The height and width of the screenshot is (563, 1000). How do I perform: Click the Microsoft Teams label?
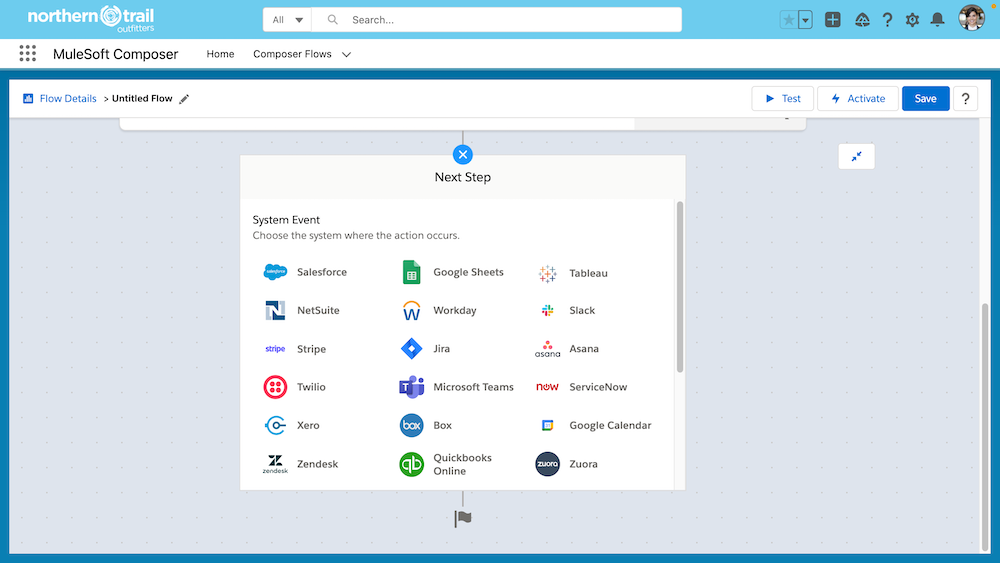473,387
